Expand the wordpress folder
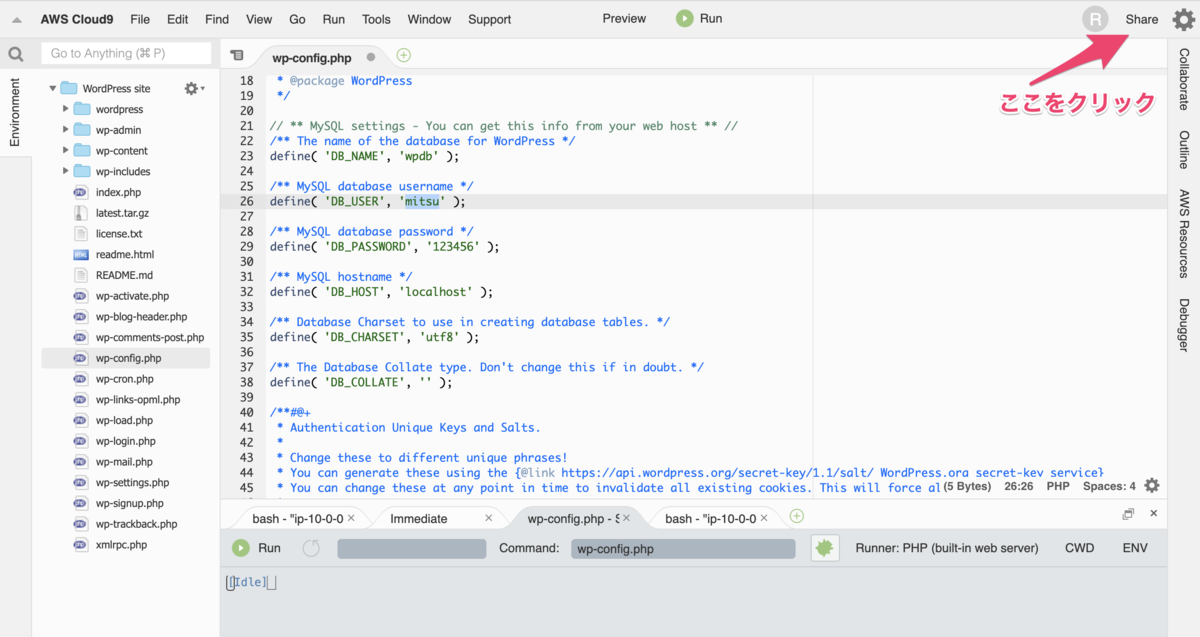1200x637 pixels. (x=66, y=109)
